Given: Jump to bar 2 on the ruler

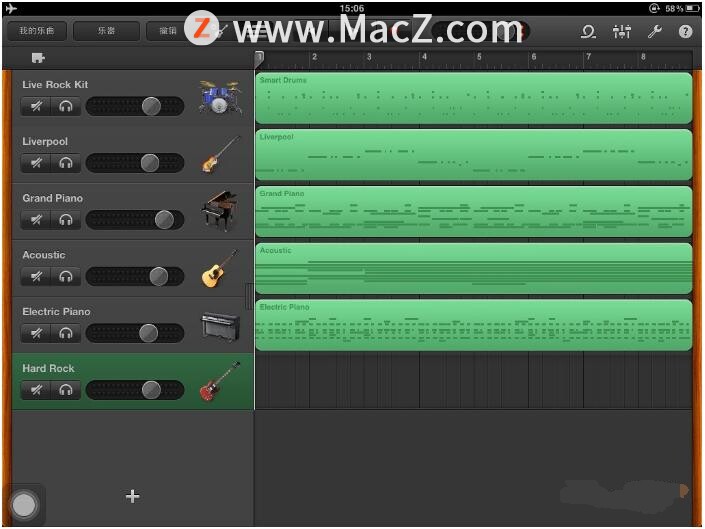Looking at the screenshot, I should coord(314,57).
